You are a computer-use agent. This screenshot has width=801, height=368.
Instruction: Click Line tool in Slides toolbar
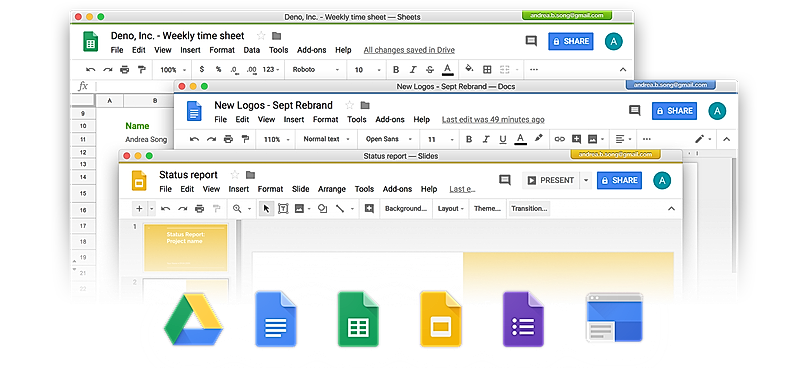[x=339, y=209]
